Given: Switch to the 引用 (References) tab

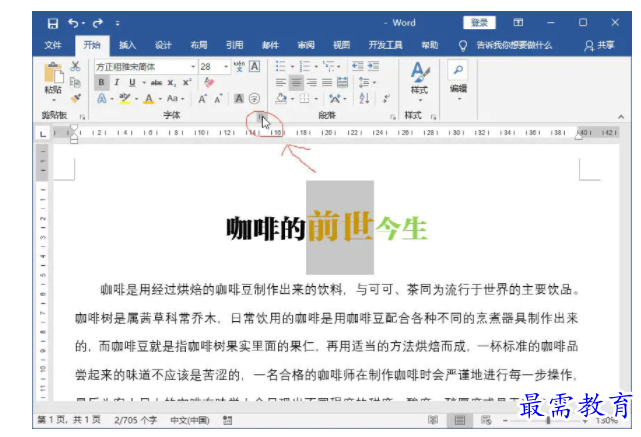Looking at the screenshot, I should pos(234,45).
